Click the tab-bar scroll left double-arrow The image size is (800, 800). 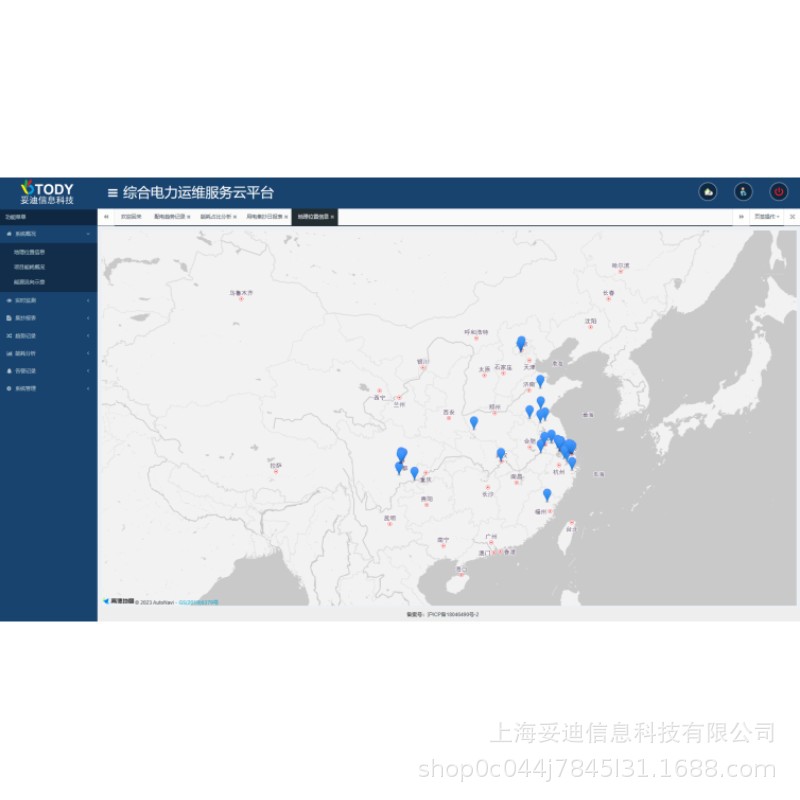coord(106,217)
